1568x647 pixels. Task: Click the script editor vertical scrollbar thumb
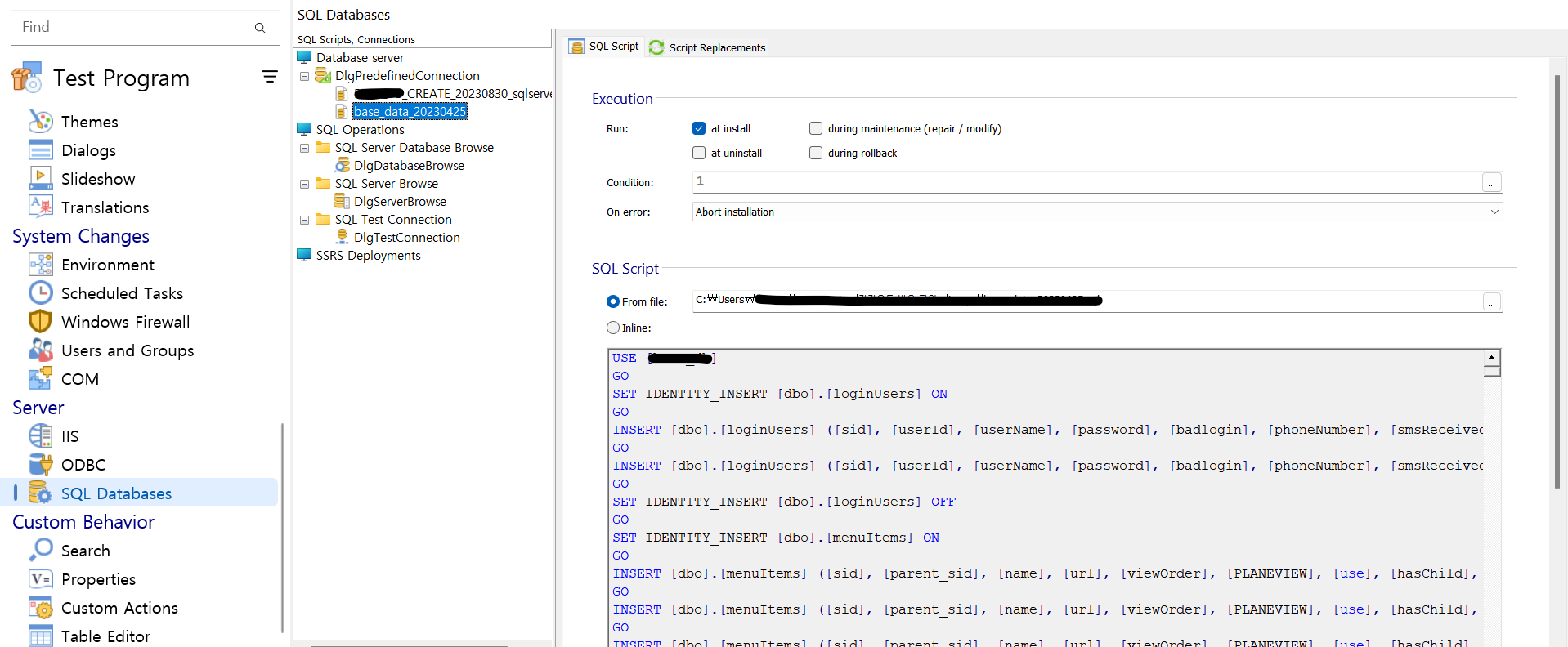coord(1492,371)
